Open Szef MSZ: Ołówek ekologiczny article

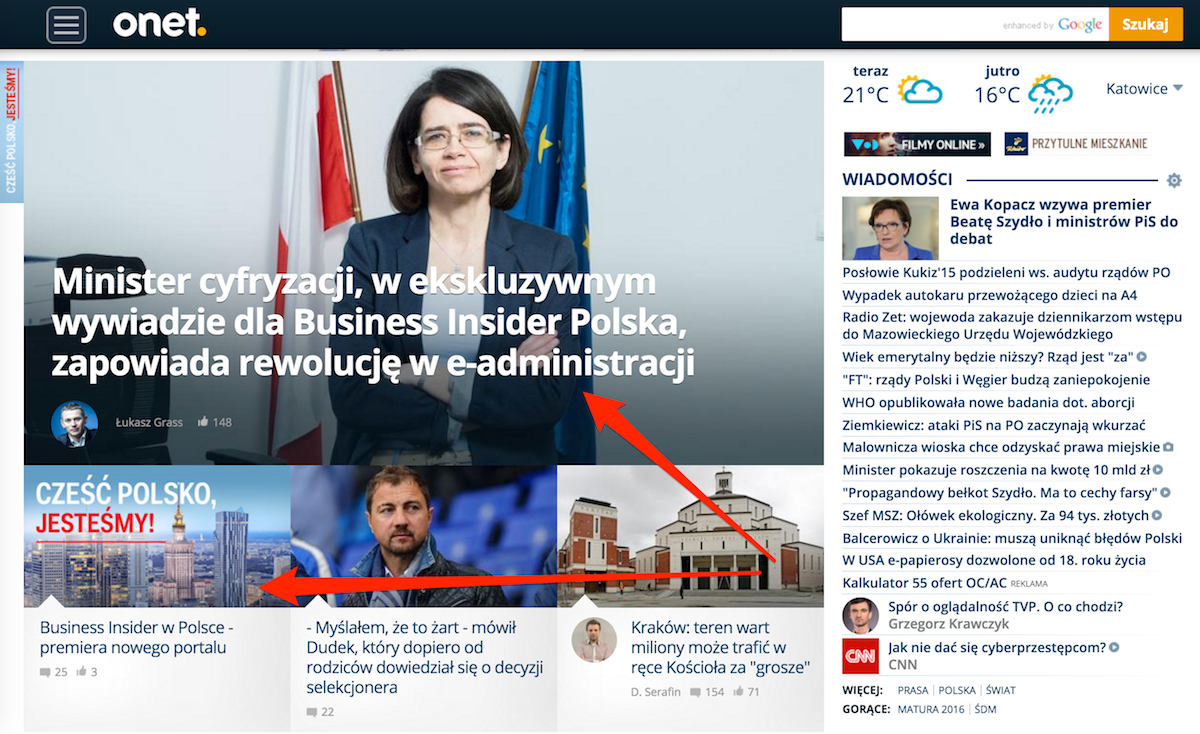pyautogui.click(x=996, y=516)
